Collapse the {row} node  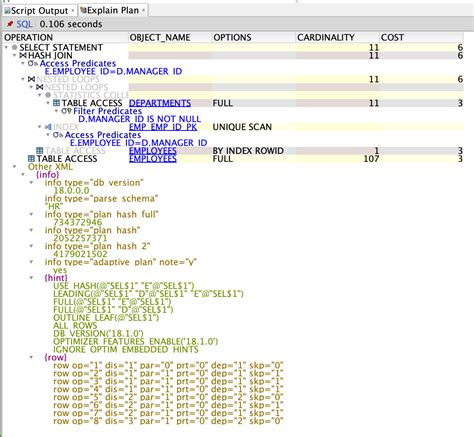coord(32,358)
